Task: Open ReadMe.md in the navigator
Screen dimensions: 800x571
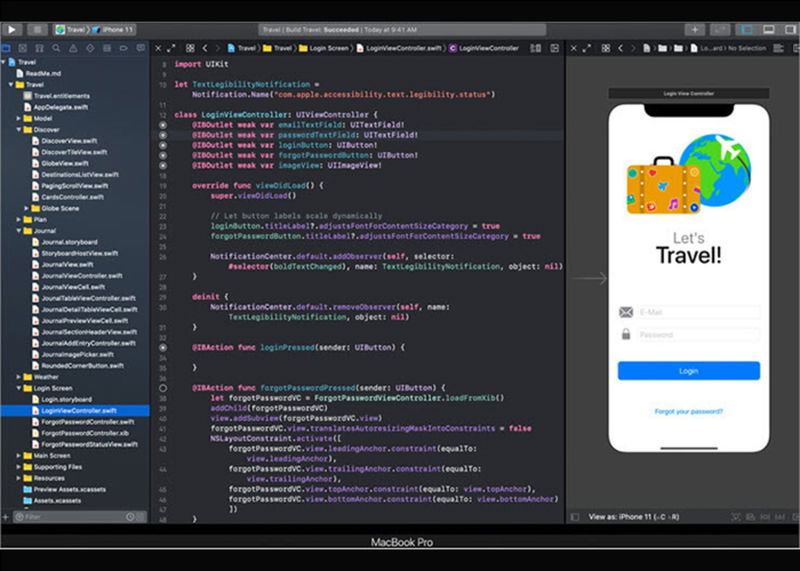Action: click(x=39, y=73)
